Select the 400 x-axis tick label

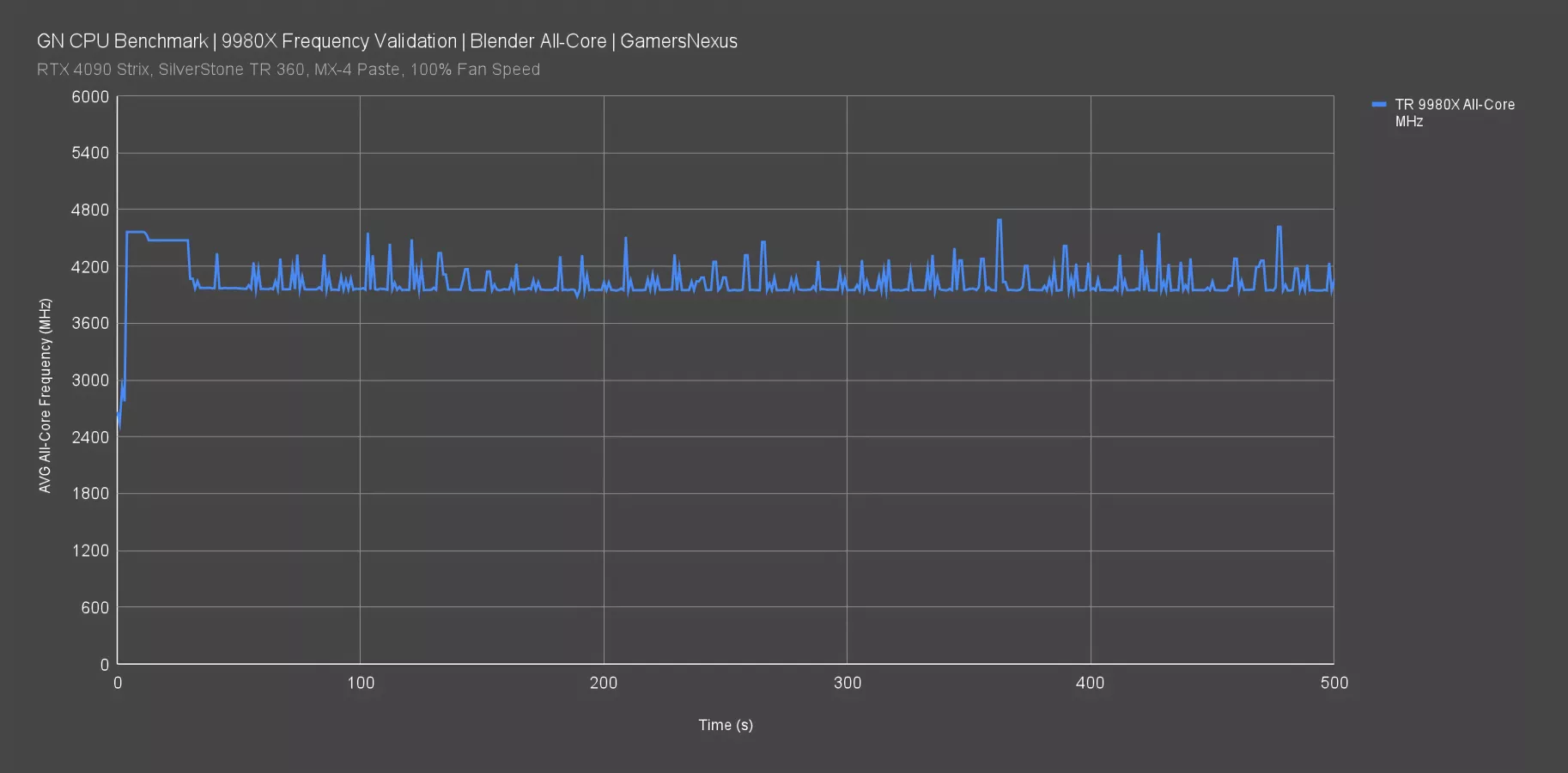pyautogui.click(x=1091, y=683)
